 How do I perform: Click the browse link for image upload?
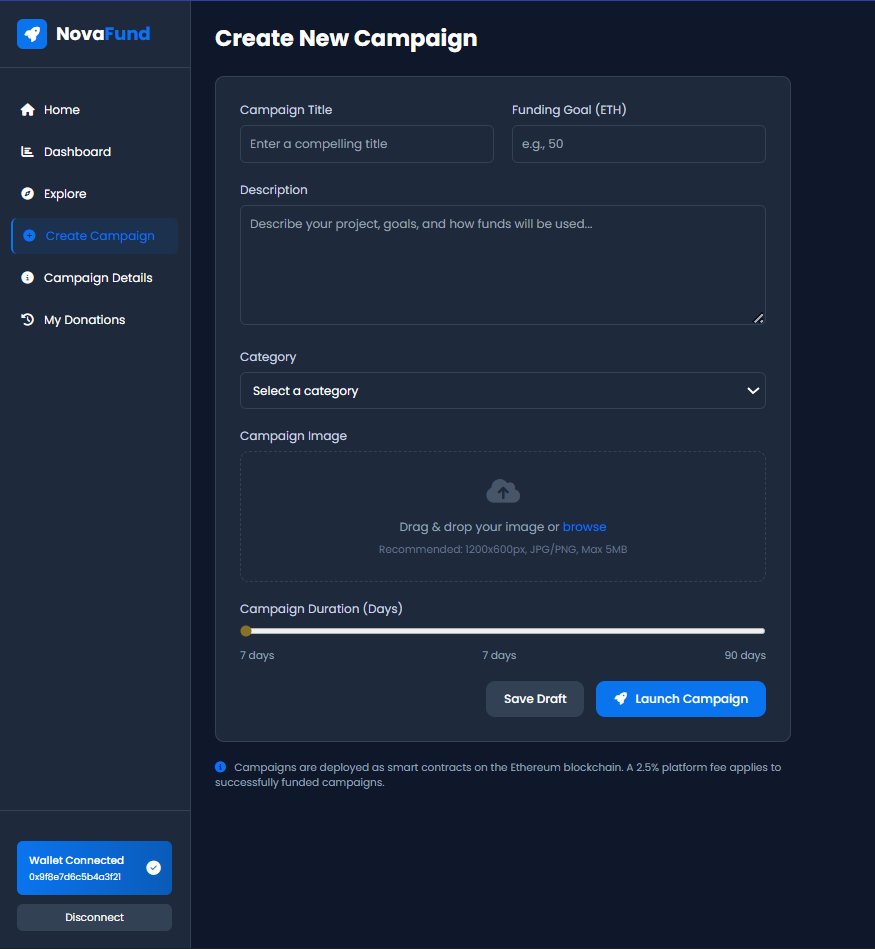coord(585,527)
